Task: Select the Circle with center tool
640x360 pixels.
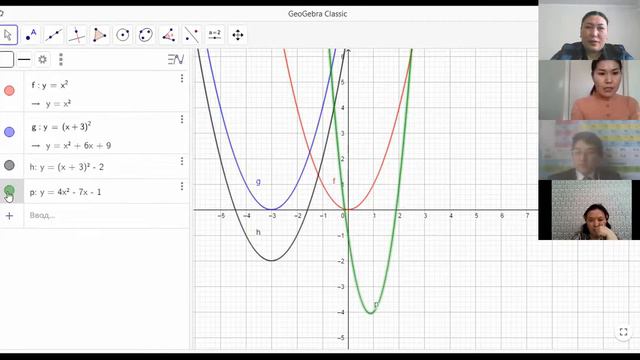Action: (122, 35)
